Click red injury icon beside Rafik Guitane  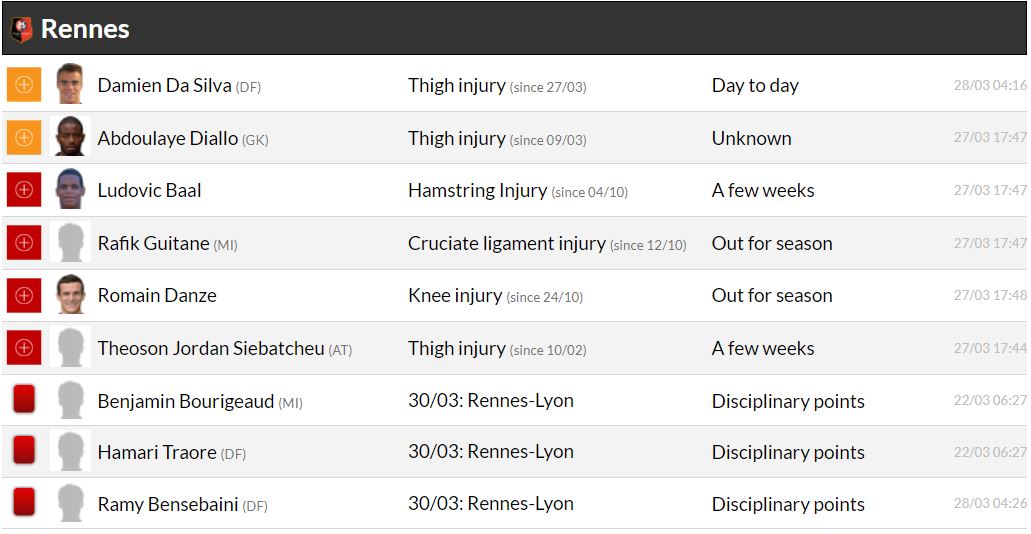24,243
